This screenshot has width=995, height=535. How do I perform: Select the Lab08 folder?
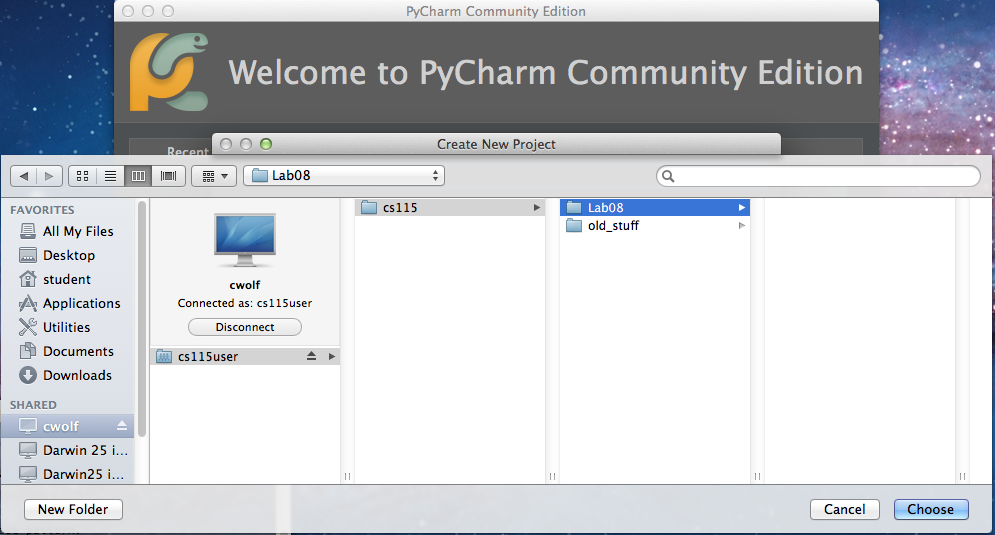[x=605, y=208]
